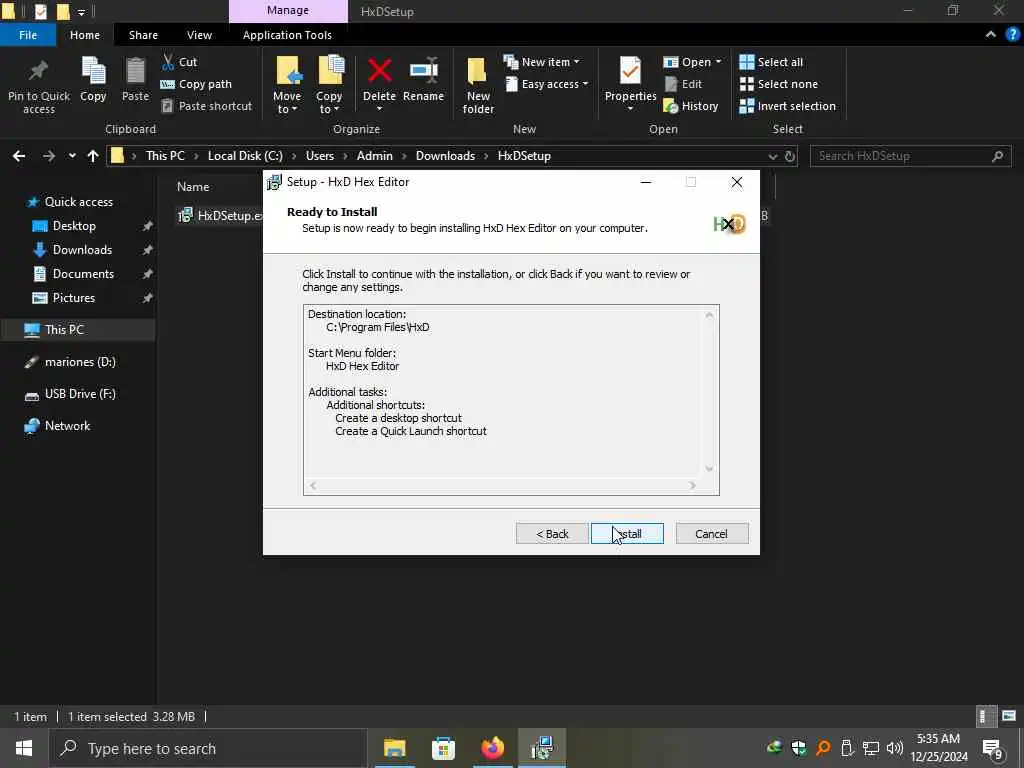
Task: Navigate forward in Explorer
Action: click(x=49, y=156)
